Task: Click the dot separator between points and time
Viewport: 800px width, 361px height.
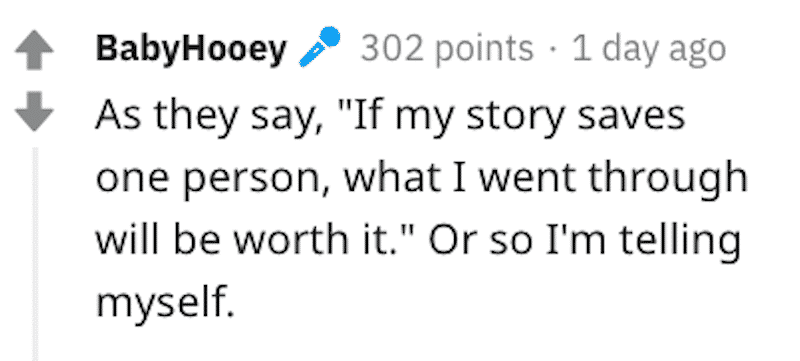Action: pyautogui.click(x=553, y=51)
